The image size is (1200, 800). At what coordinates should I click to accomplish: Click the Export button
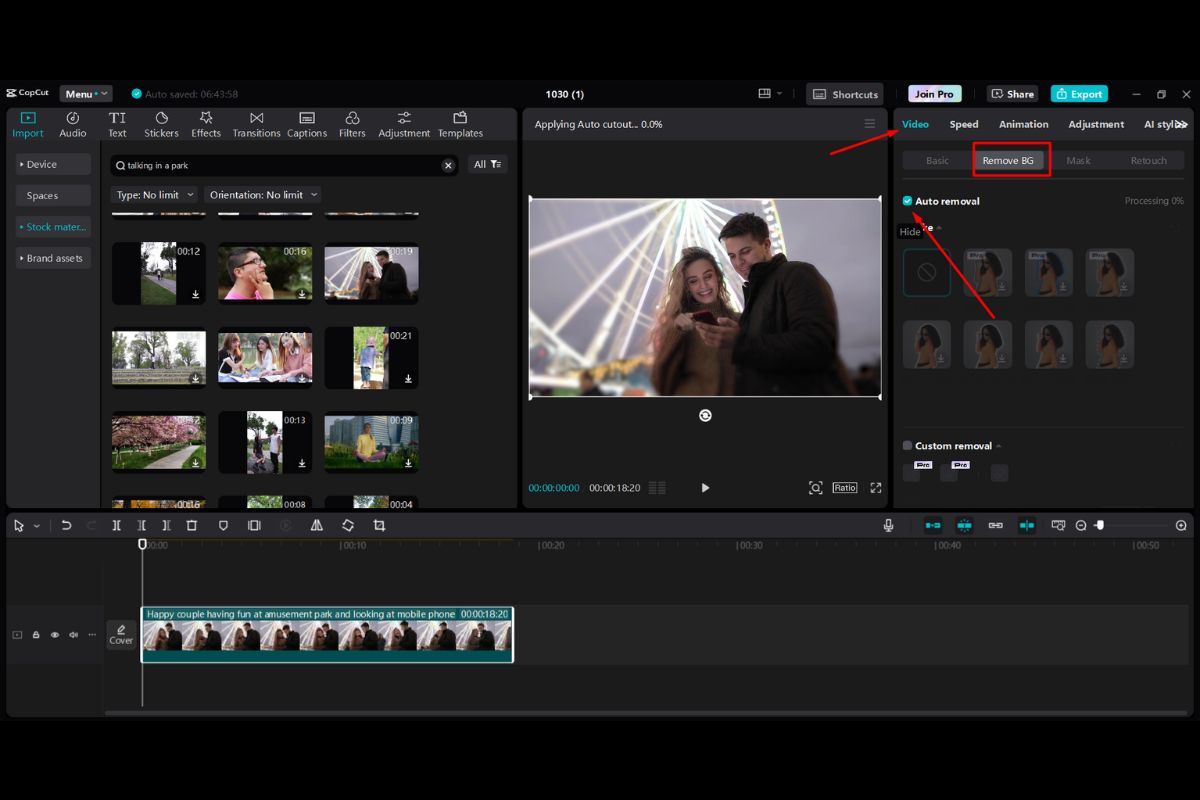[1079, 94]
